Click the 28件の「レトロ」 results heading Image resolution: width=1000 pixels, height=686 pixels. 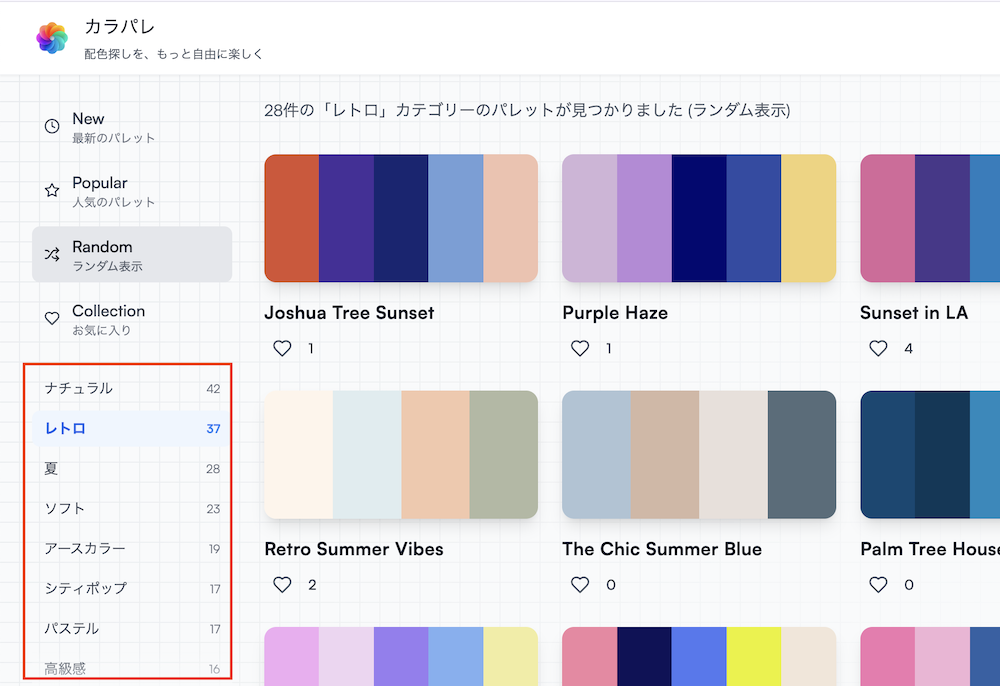click(527, 110)
